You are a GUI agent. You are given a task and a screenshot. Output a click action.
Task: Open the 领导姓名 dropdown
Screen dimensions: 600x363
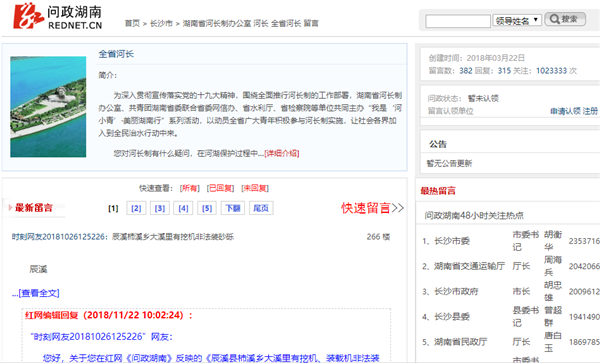[517, 20]
